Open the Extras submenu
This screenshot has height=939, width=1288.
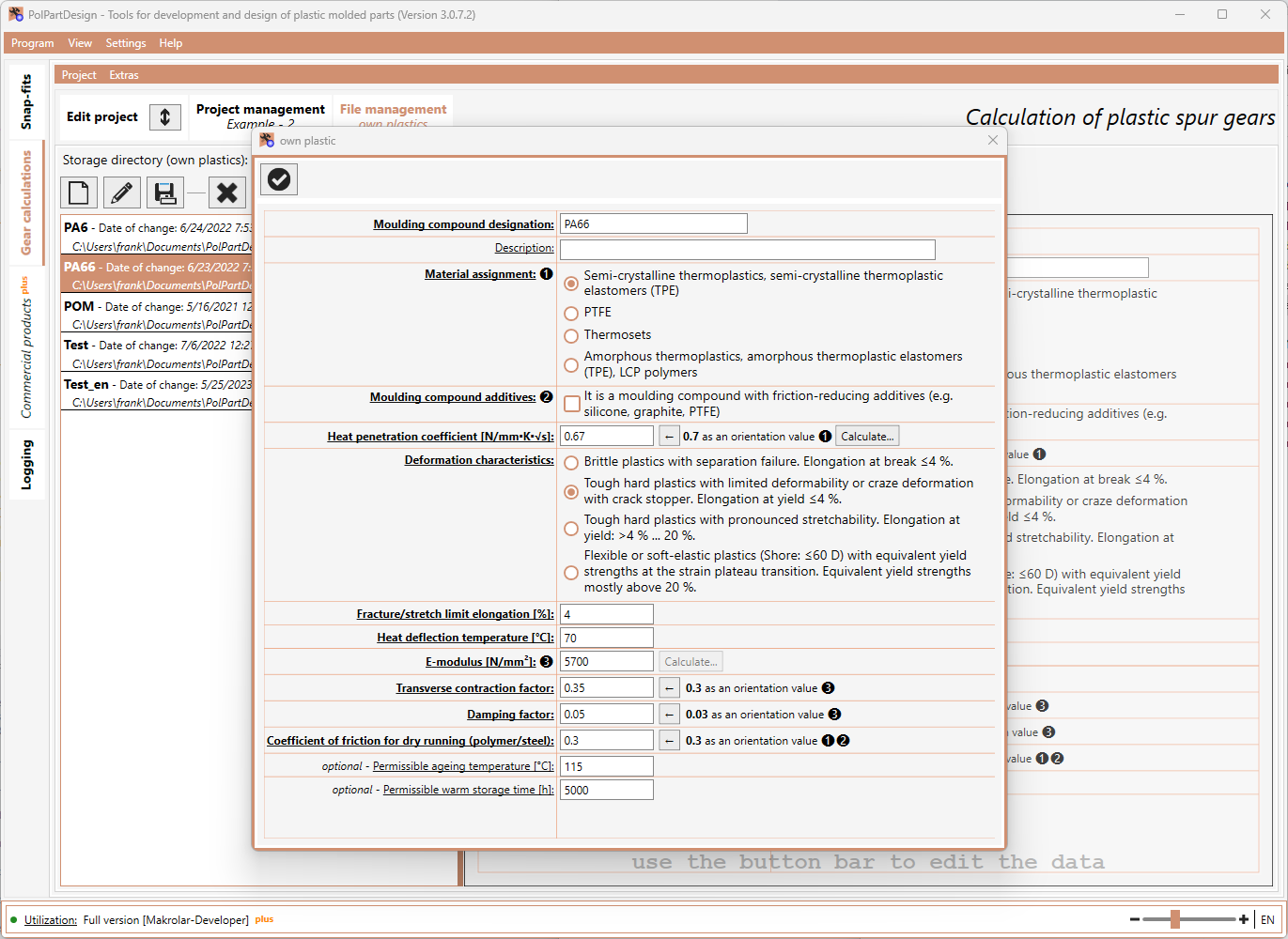pyautogui.click(x=124, y=75)
